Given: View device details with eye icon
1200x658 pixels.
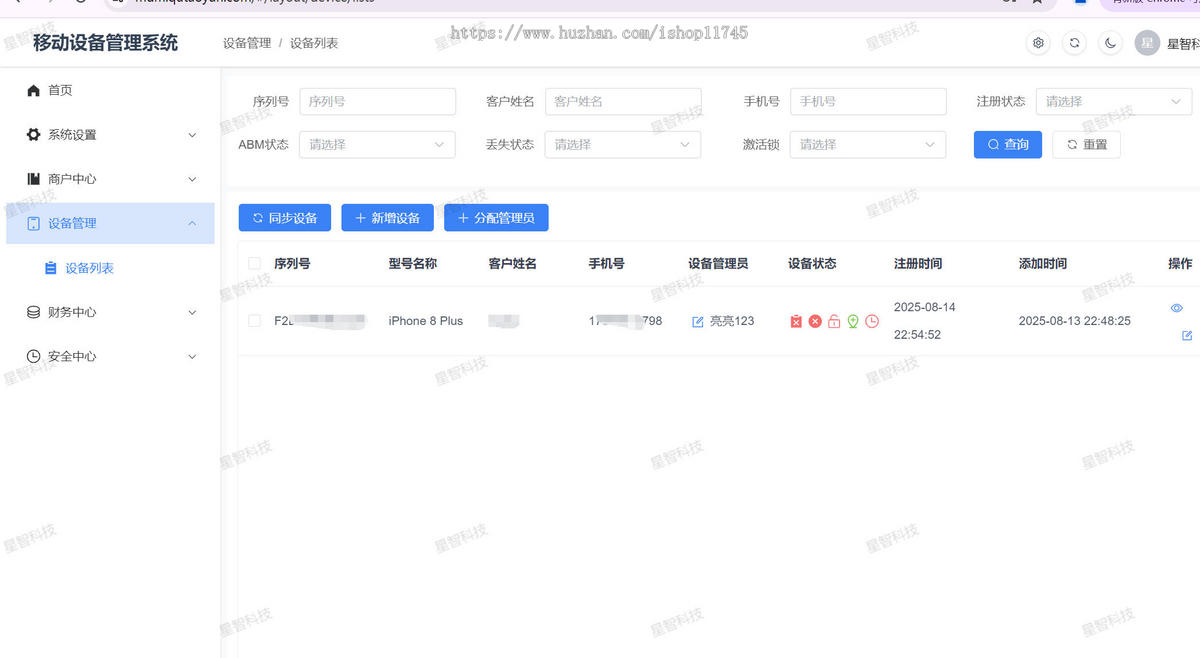Looking at the screenshot, I should click(x=1177, y=308).
